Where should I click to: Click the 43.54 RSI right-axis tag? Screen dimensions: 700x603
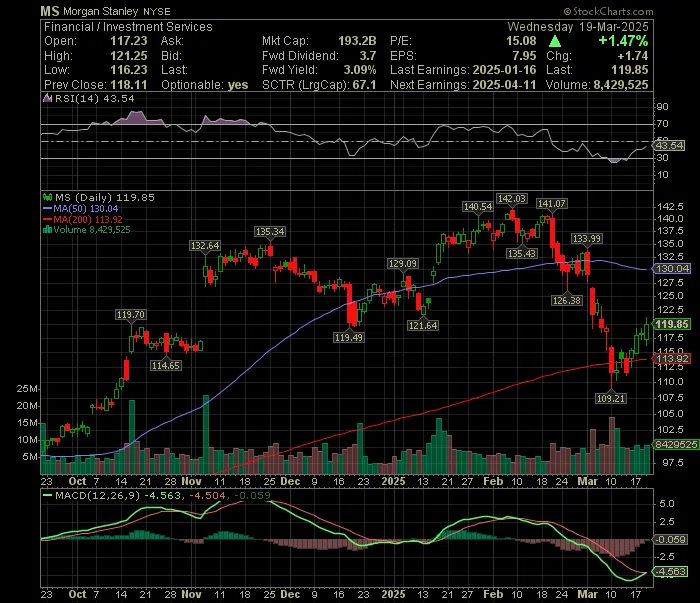670,146
